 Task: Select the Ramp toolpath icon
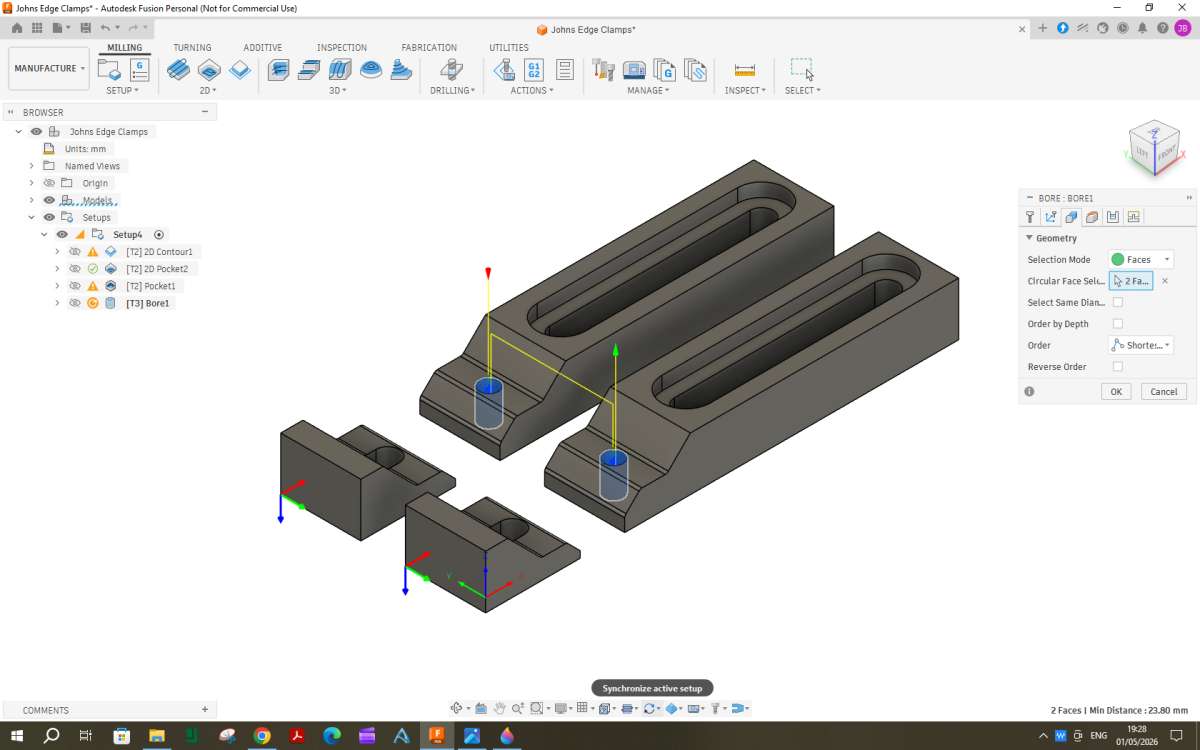pyautogui.click(x=401, y=70)
